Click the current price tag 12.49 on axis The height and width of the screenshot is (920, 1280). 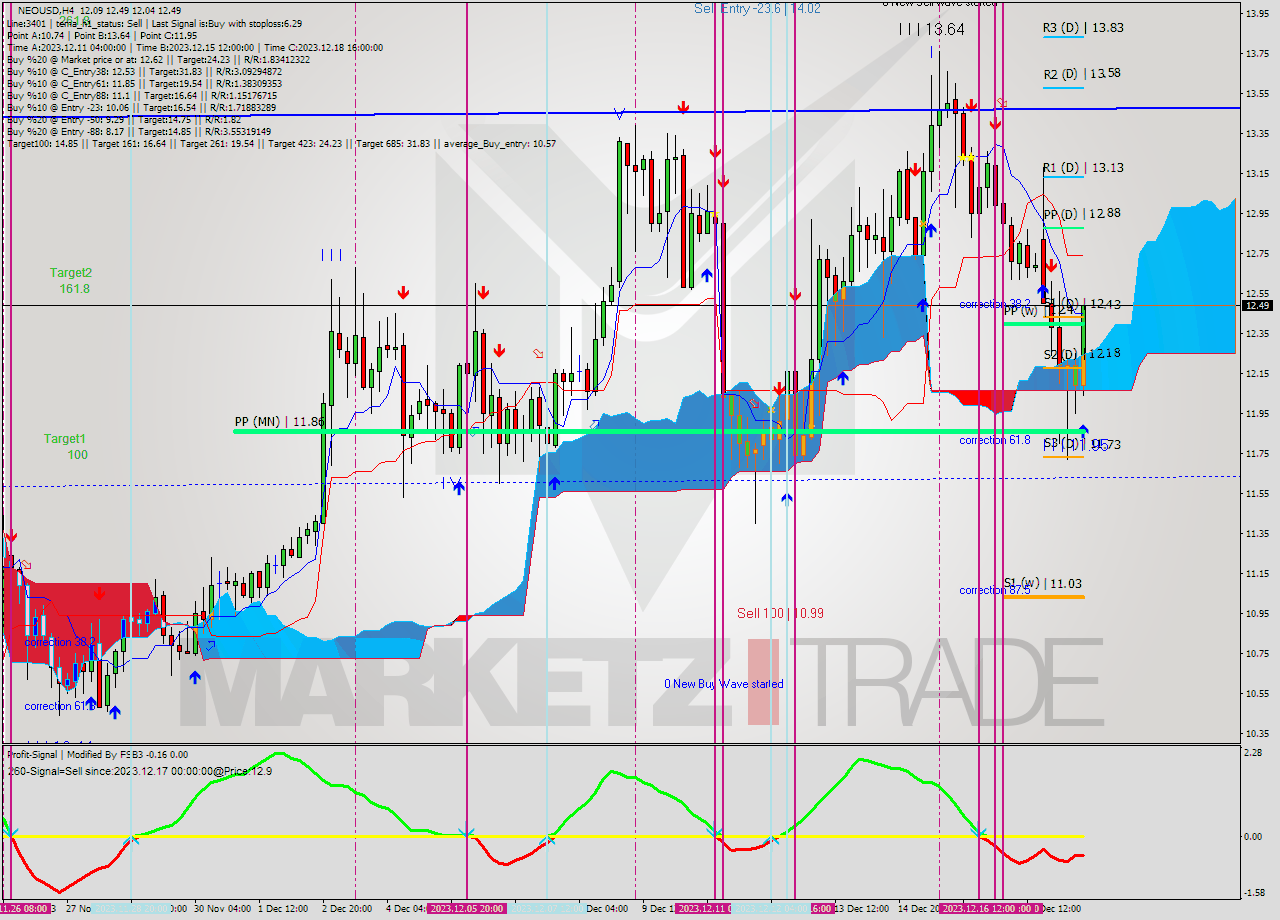coord(1259,306)
